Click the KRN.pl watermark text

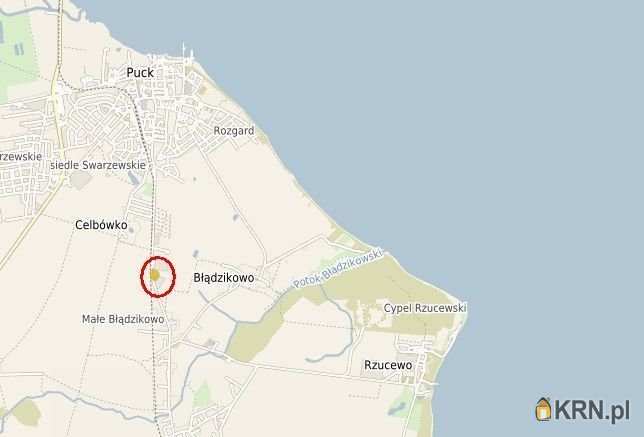coord(591,409)
